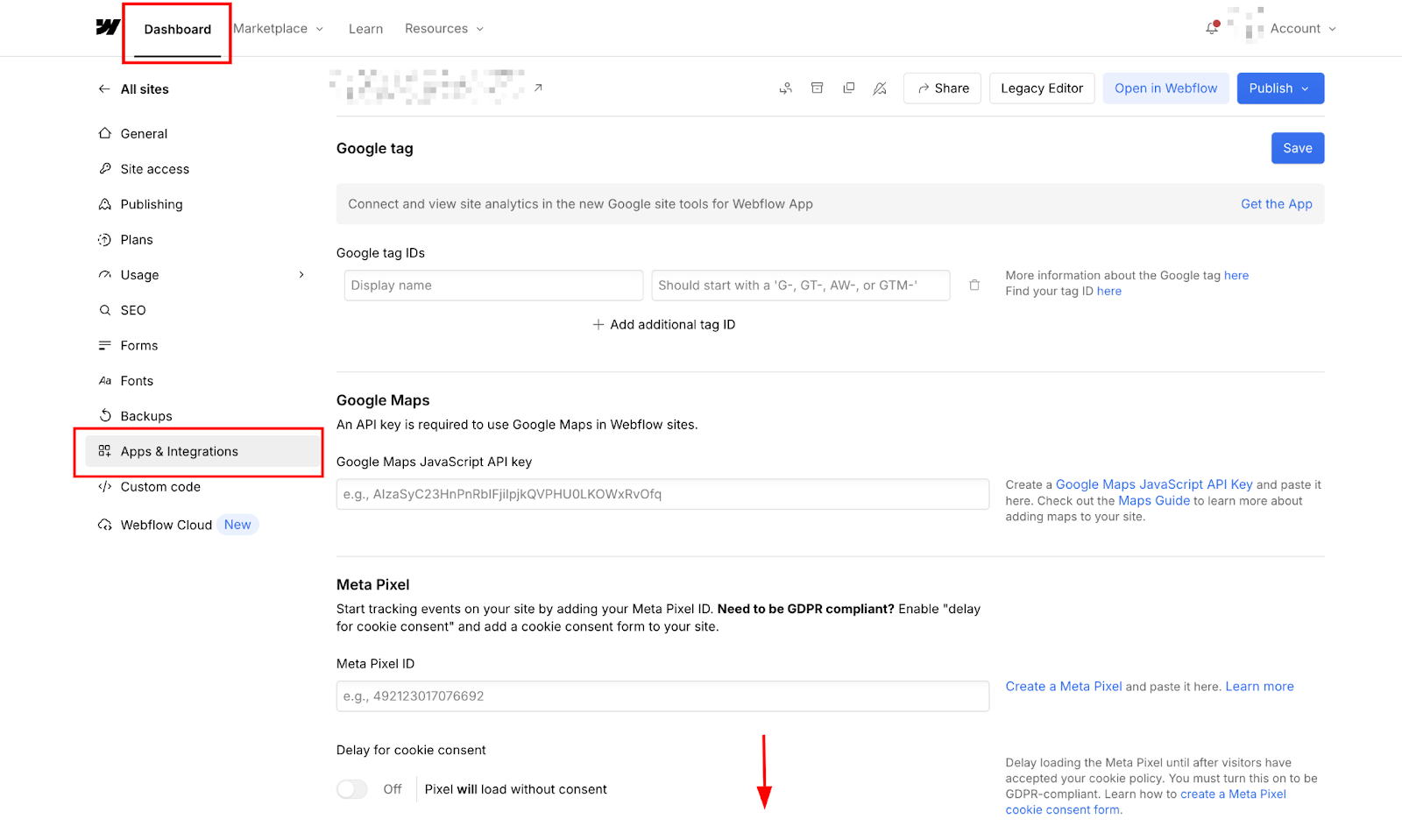Click Add additional tag ID
The width and height of the screenshot is (1402, 840).
(x=663, y=324)
